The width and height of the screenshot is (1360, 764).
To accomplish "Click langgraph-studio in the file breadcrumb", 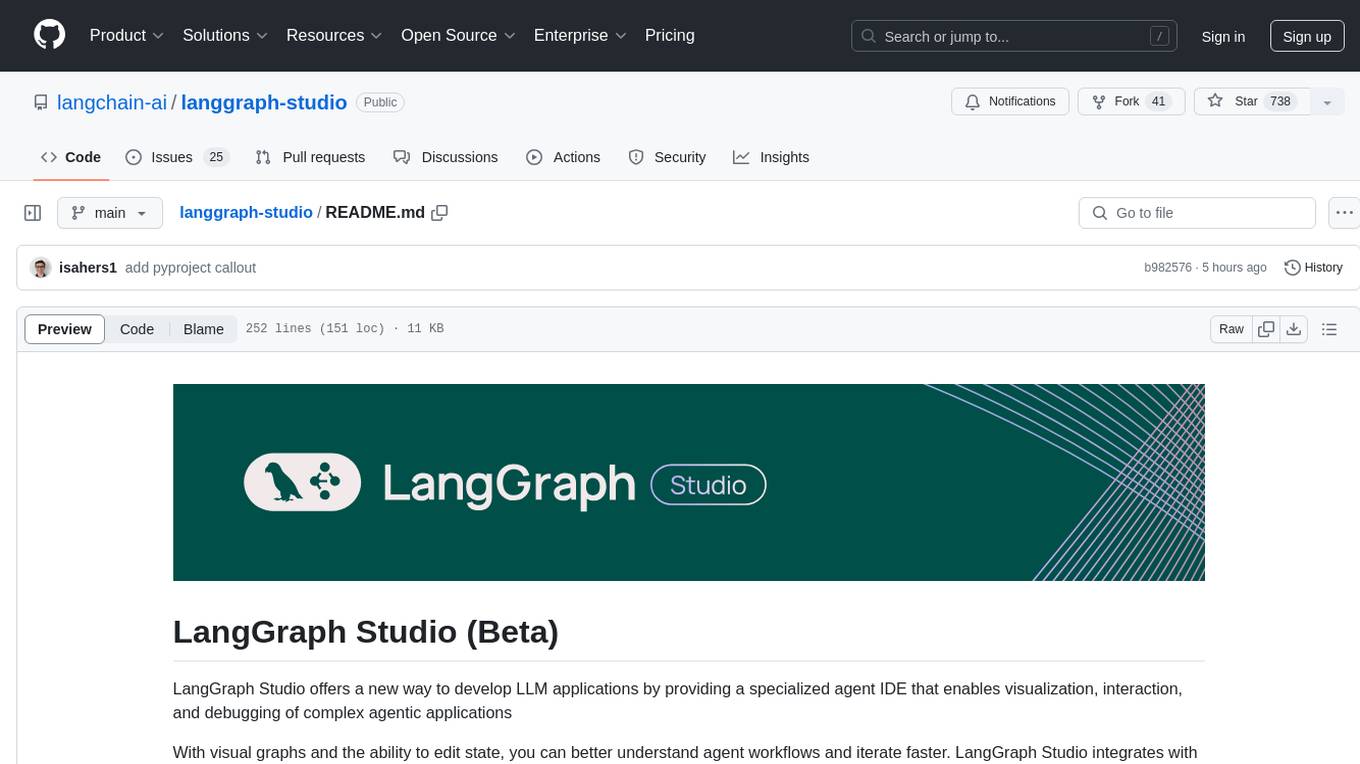I will click(x=246, y=213).
